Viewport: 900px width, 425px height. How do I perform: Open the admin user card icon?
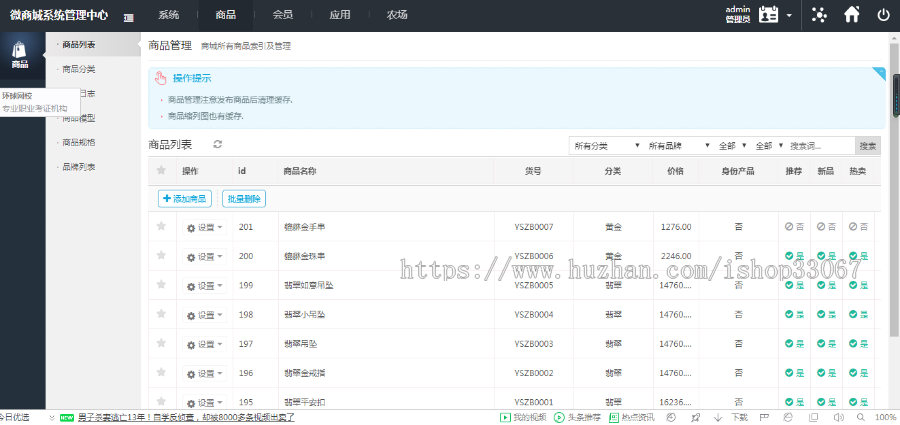click(x=769, y=15)
